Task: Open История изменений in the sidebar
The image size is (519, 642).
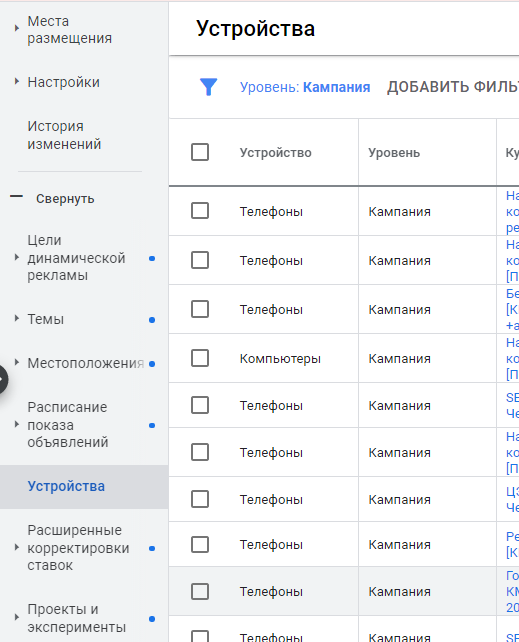Action: [64, 135]
